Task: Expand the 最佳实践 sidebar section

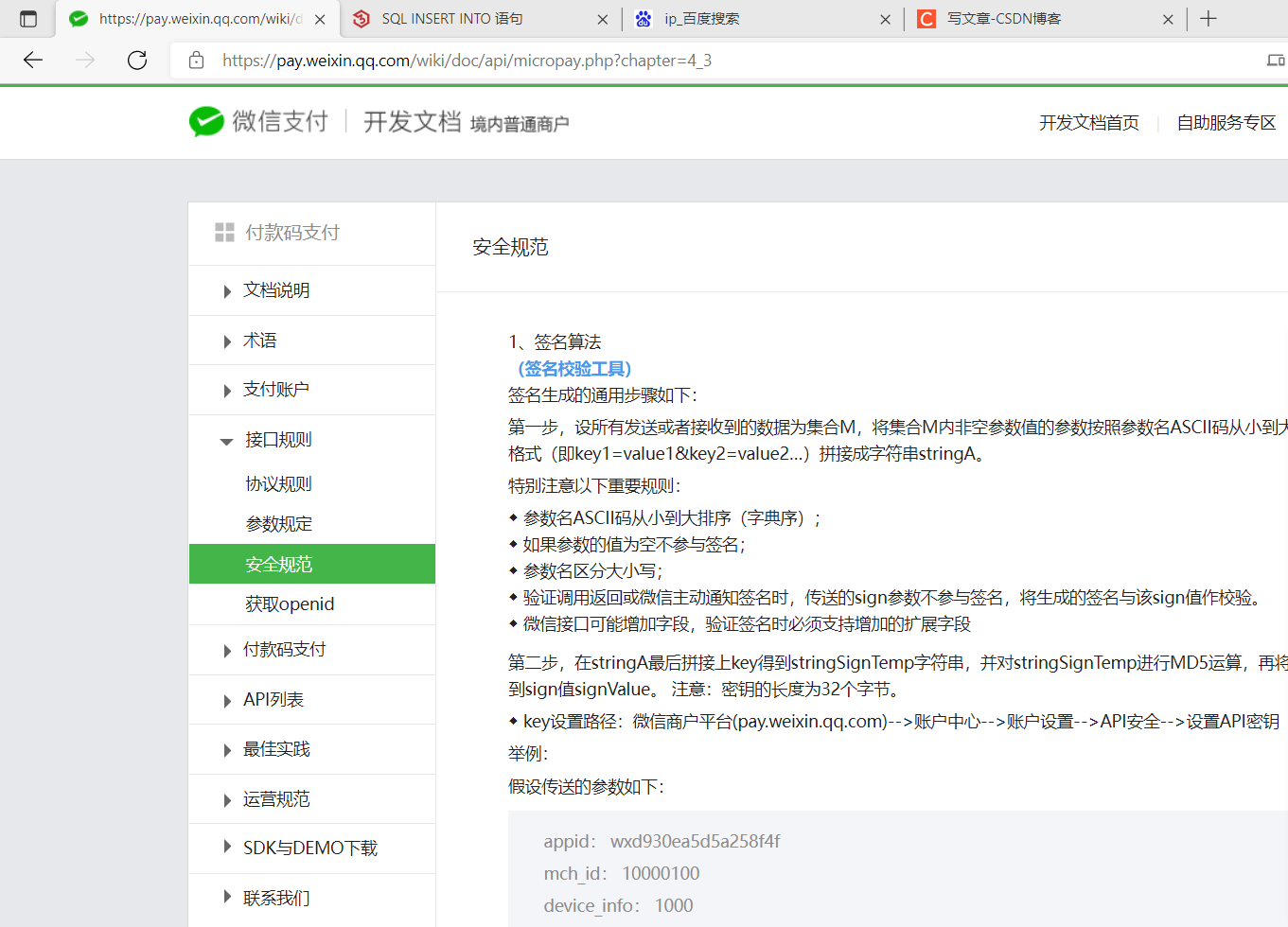Action: [312, 749]
